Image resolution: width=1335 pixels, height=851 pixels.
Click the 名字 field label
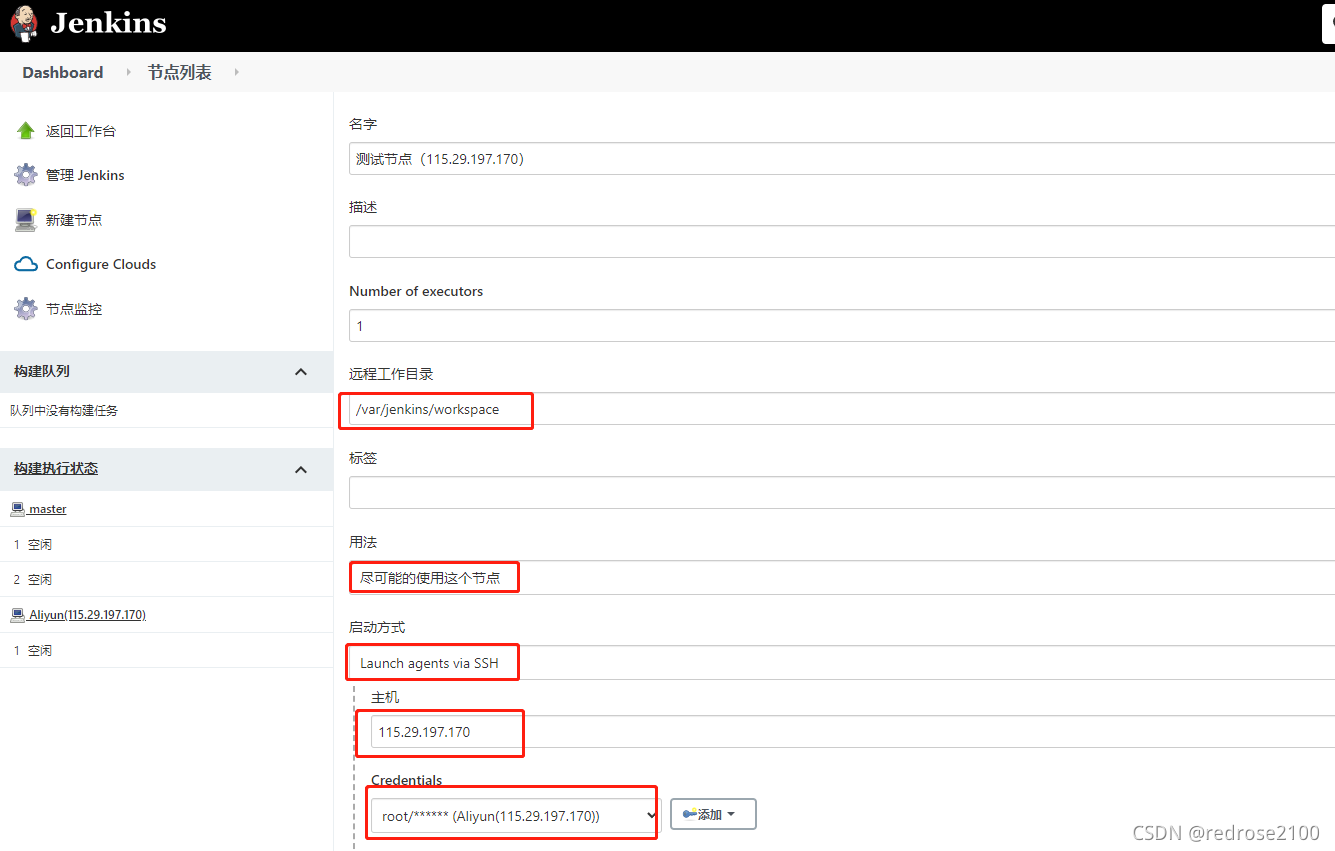[363, 124]
